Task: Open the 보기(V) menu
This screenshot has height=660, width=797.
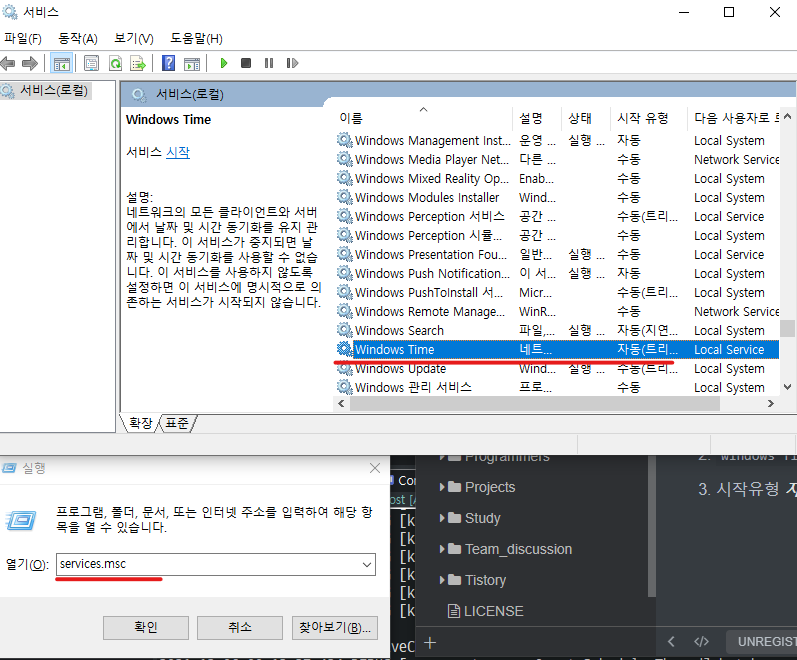Action: coord(134,39)
